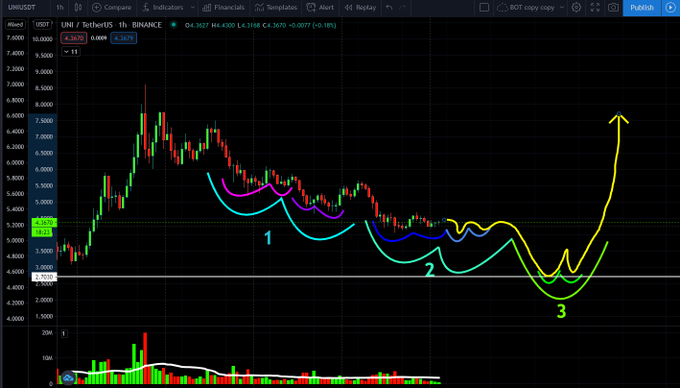Click the play icon beside Publish

pyautogui.click(x=670, y=8)
